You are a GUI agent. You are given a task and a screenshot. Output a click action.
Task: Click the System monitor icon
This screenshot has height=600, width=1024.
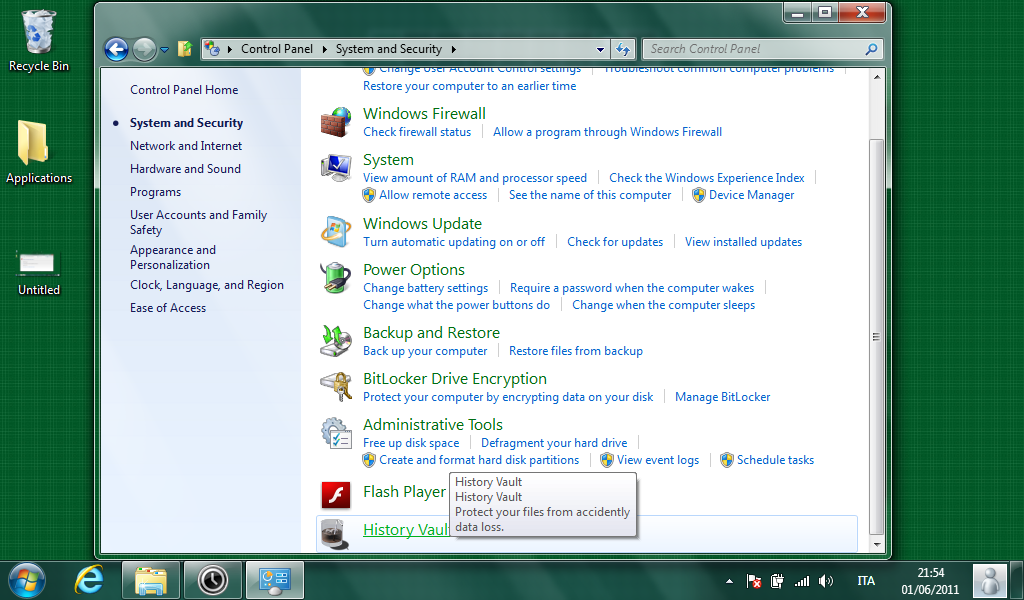pos(336,168)
